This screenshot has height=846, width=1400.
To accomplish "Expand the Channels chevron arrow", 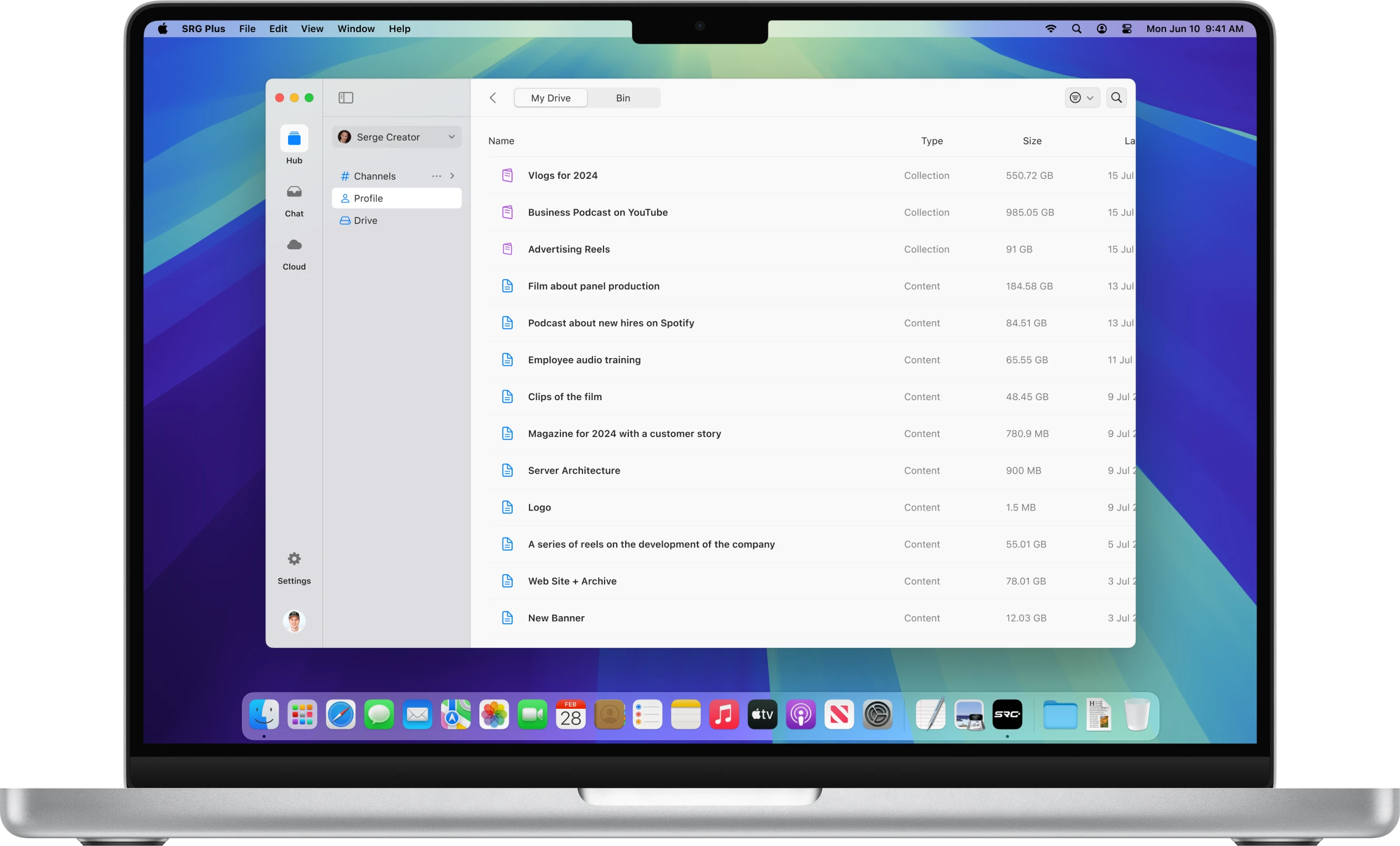I will [x=452, y=176].
